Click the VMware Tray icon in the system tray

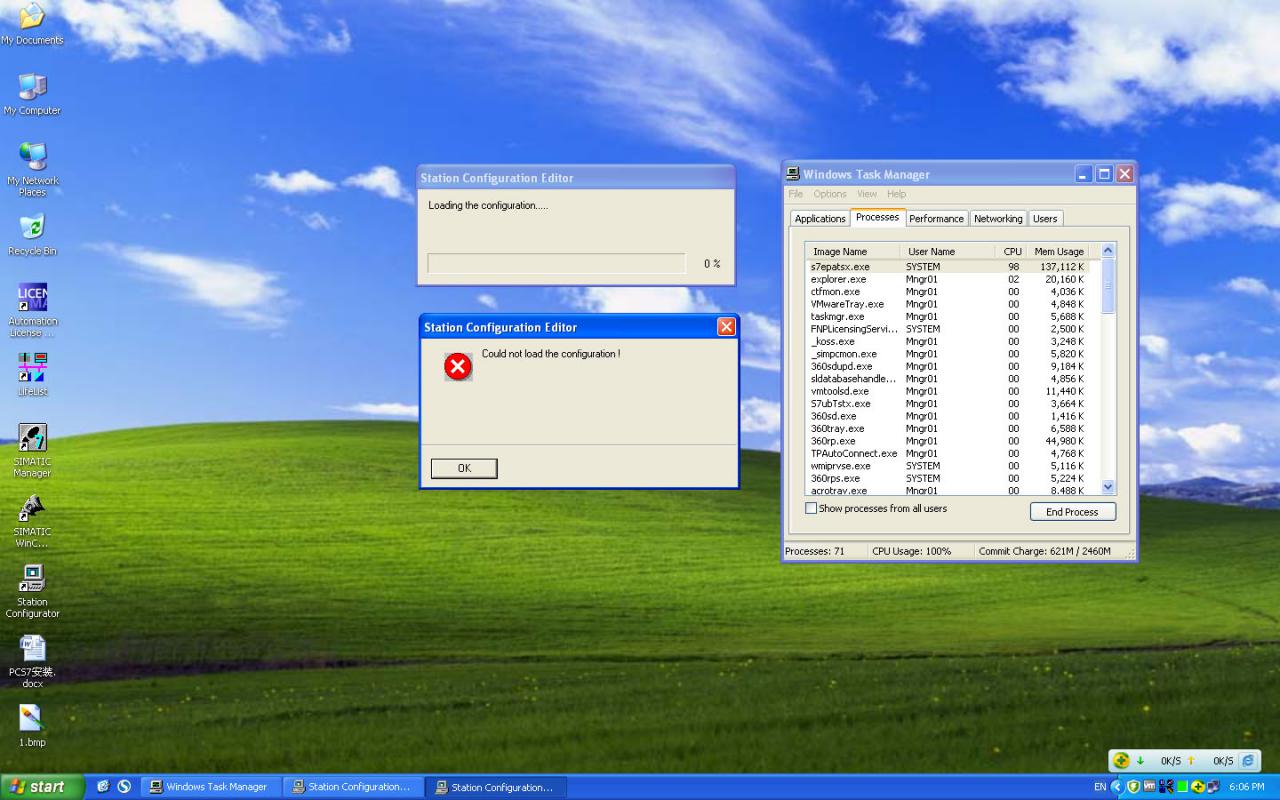[1150, 787]
